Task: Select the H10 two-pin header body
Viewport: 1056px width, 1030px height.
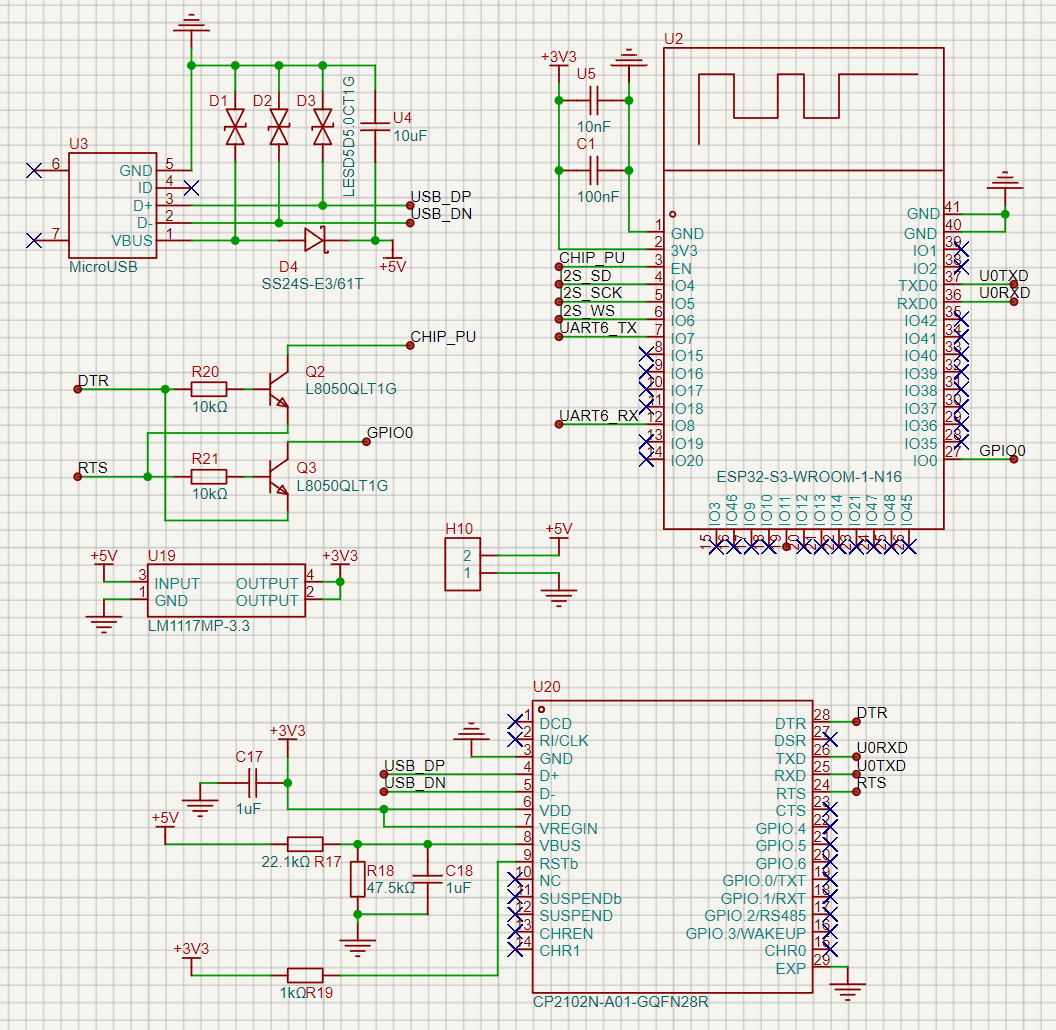Action: click(x=463, y=565)
